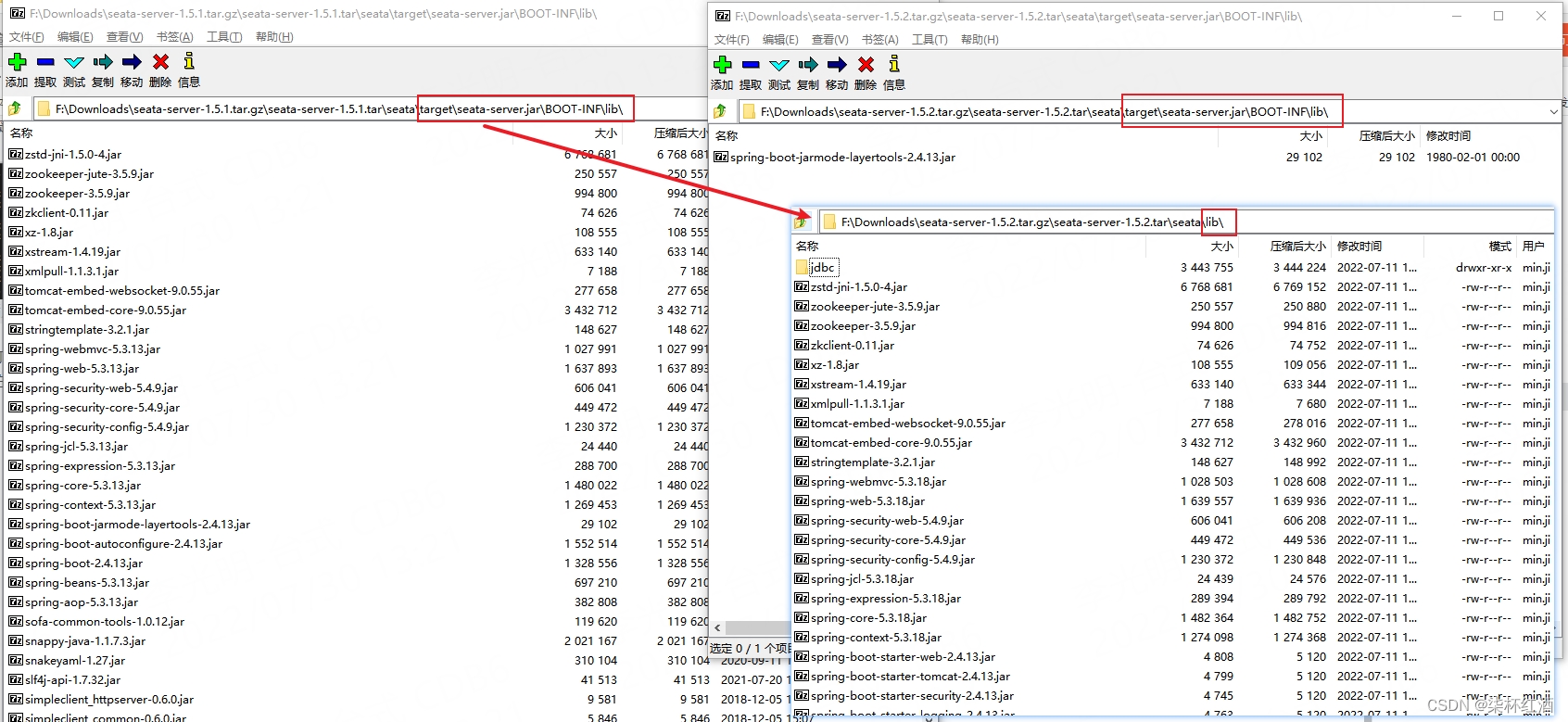Sort by 模式 column in seata\lib panel
Screen dimensions: 1568x722
(1499, 247)
